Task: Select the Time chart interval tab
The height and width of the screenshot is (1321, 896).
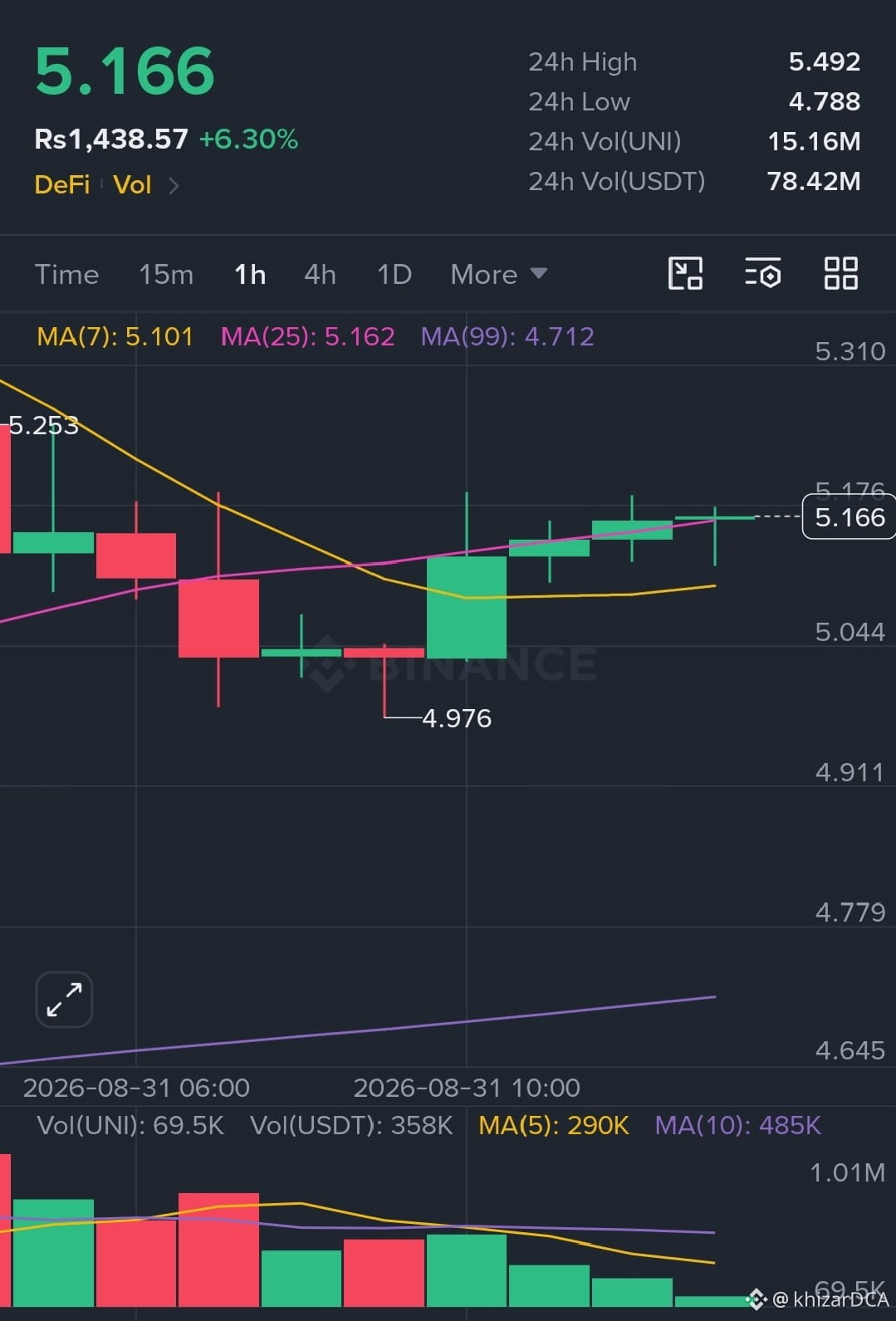Action: pyautogui.click(x=66, y=274)
